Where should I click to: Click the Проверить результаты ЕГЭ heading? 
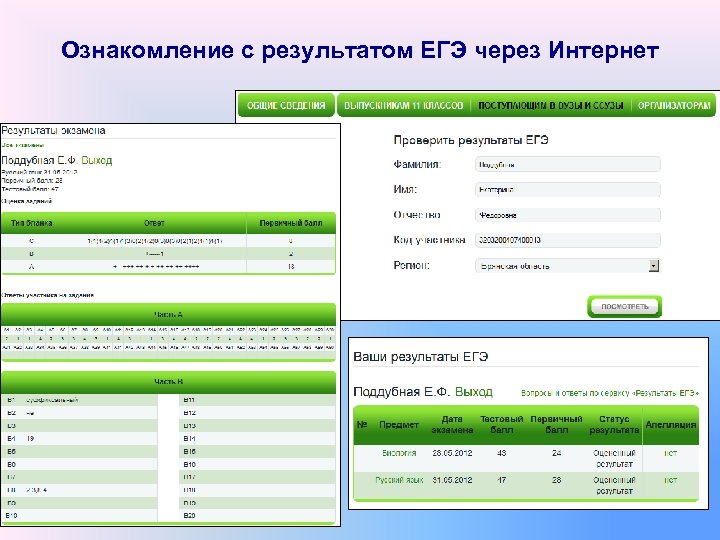[x=471, y=140]
